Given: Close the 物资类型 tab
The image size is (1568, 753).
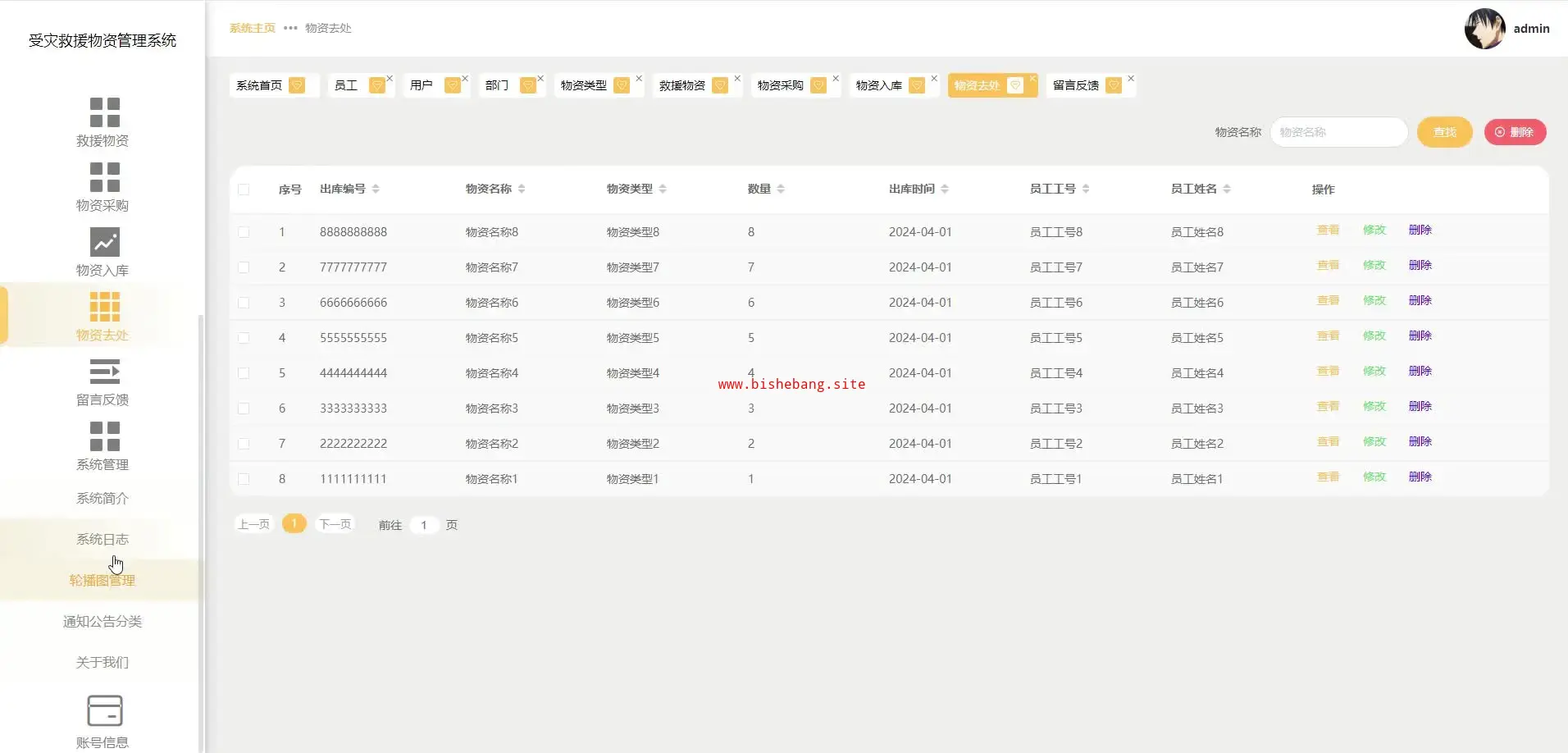Looking at the screenshot, I should coord(639,79).
